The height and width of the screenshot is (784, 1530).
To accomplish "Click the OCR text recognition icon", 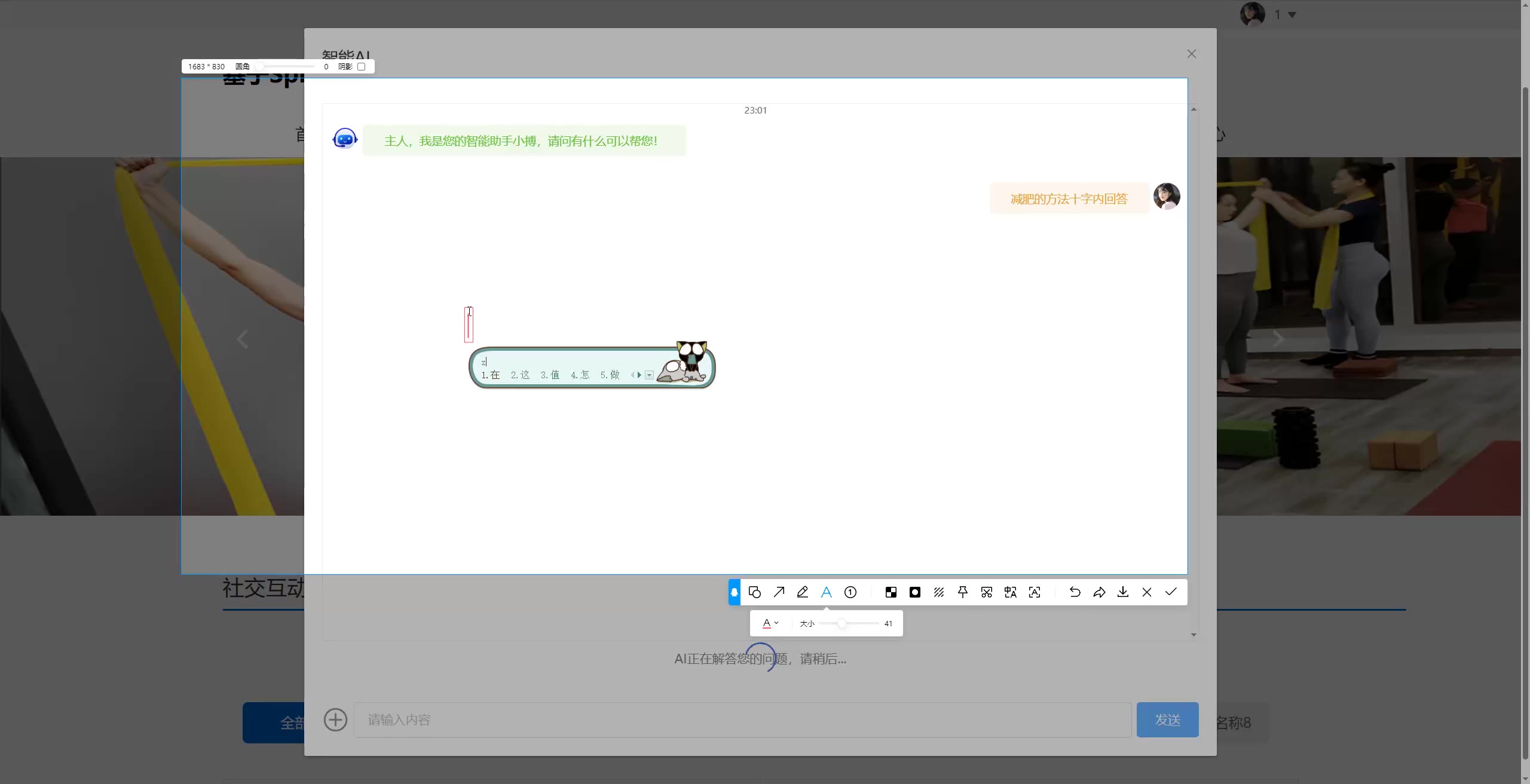I will click(1035, 592).
